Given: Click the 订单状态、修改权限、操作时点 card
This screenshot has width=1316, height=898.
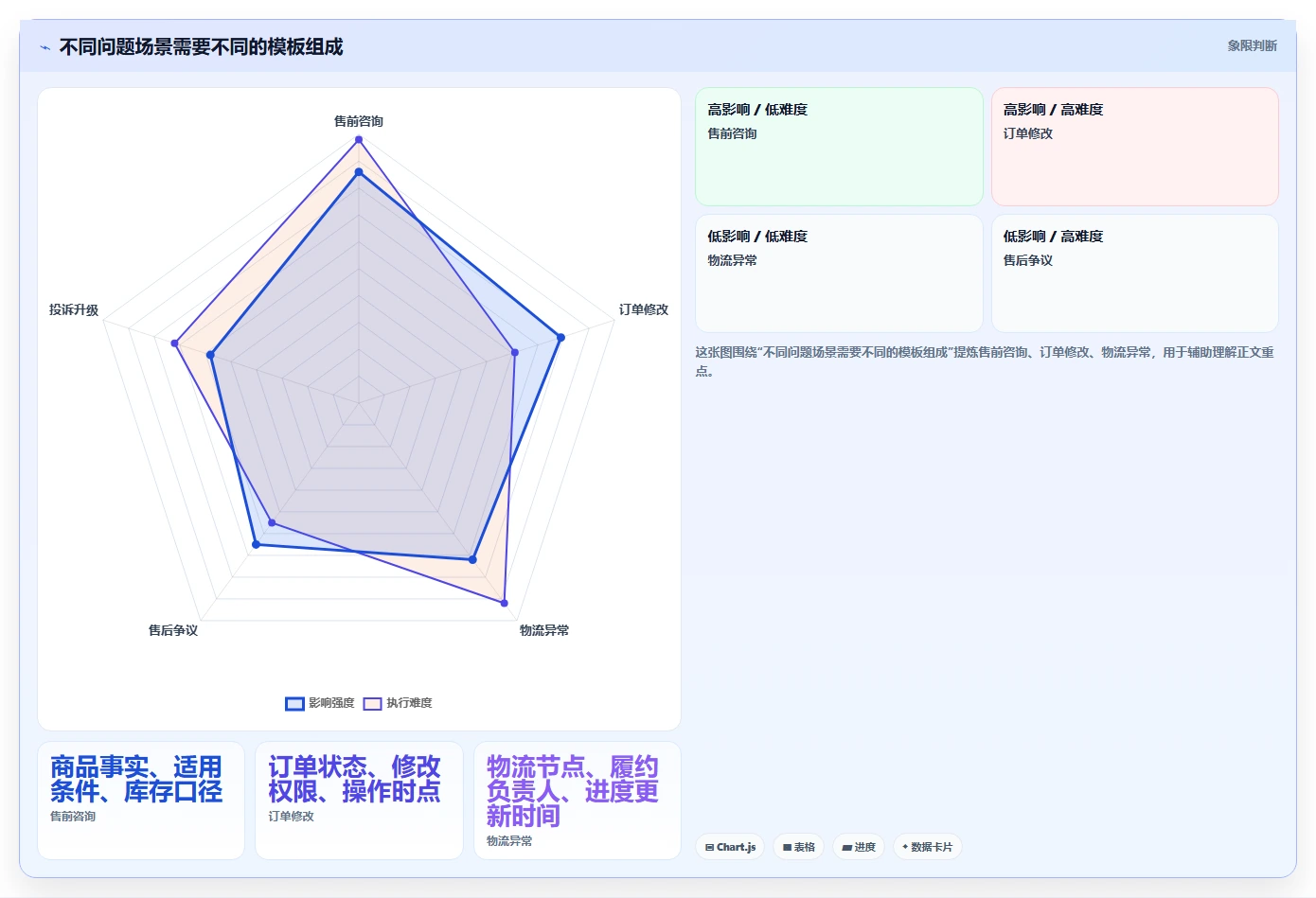Looking at the screenshot, I should click(359, 801).
